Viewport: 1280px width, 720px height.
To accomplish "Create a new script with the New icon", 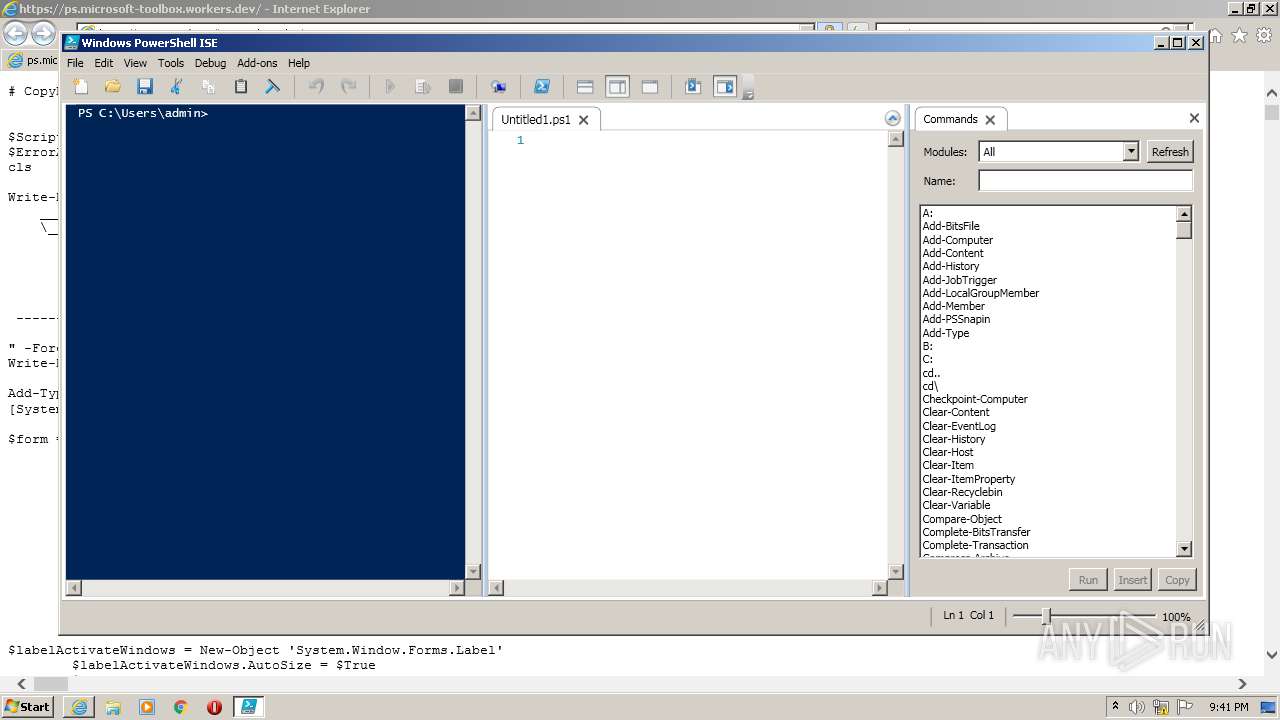I will click(81, 87).
